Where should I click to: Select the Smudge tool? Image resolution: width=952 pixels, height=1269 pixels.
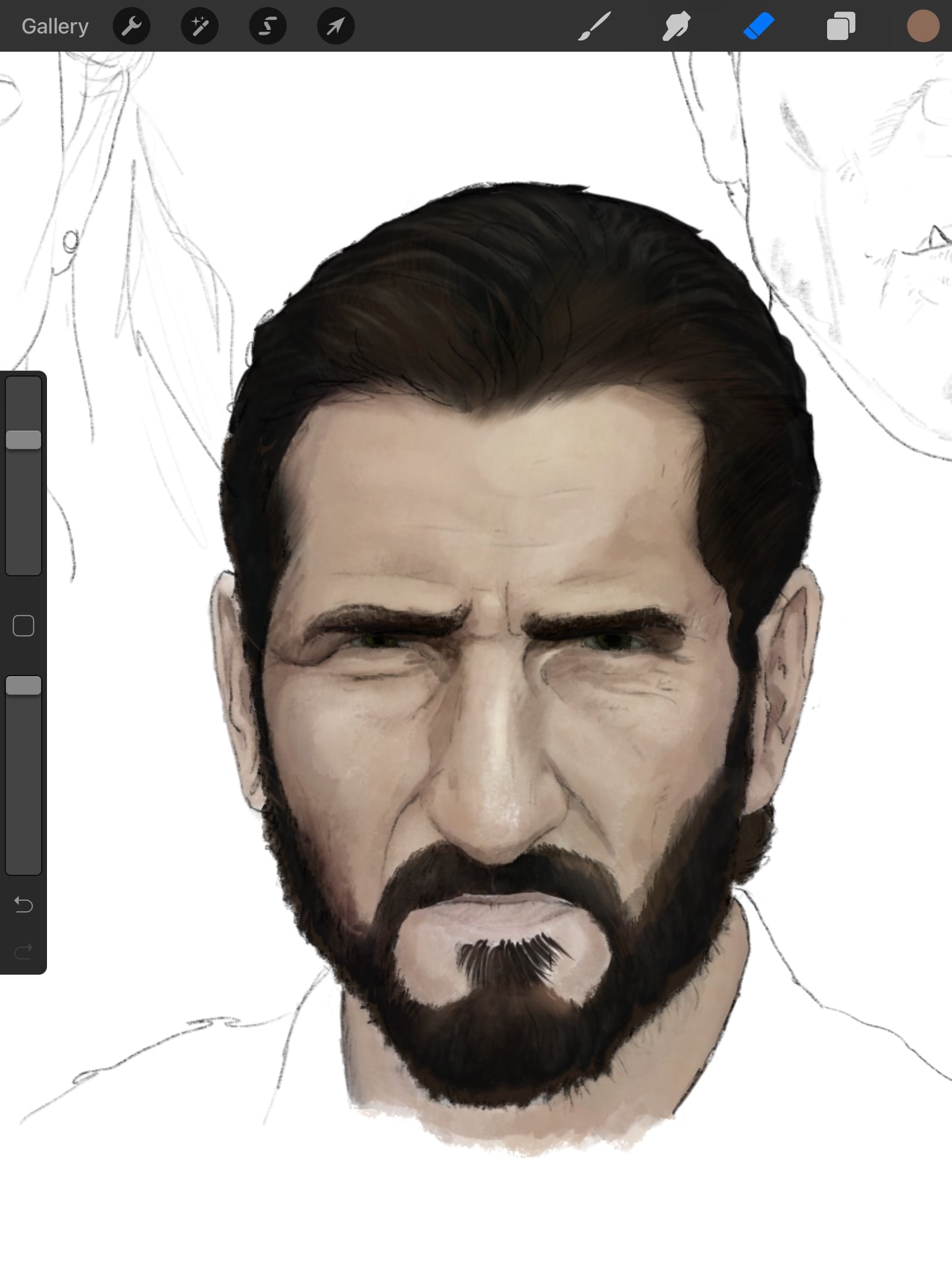click(x=676, y=26)
